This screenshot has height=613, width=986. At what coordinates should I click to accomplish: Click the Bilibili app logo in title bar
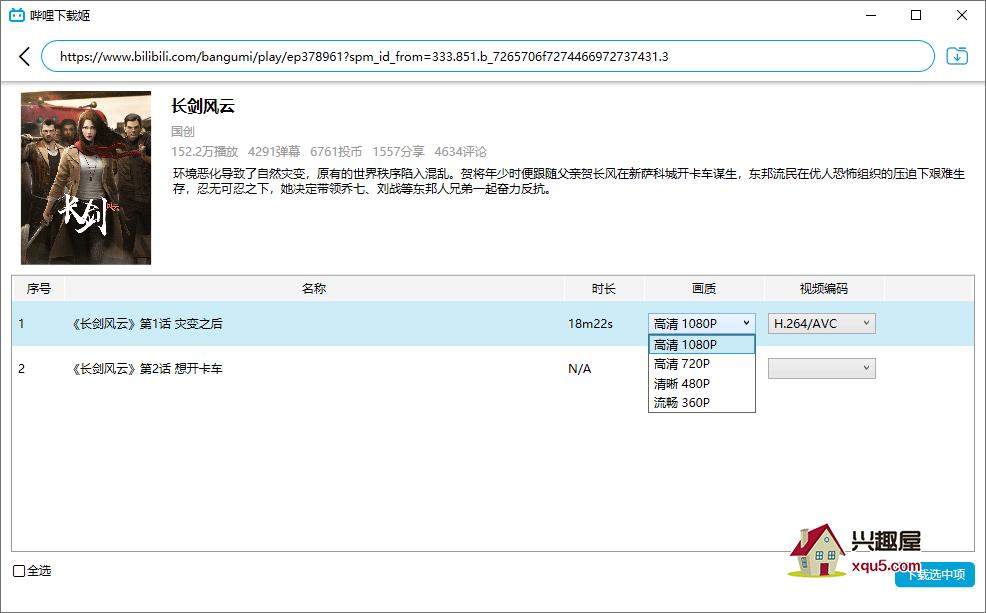point(17,15)
